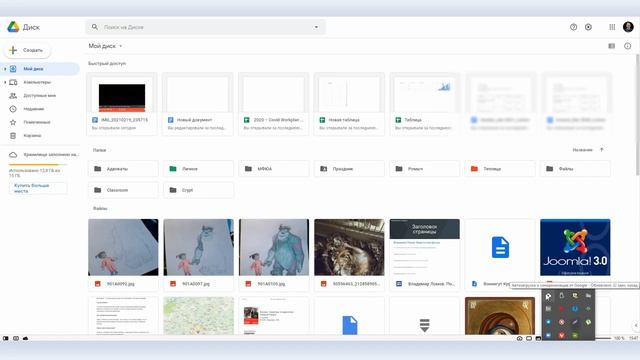640x360 pixels.
Task: Click the shared Праздник folder icon
Action: pos(324,169)
